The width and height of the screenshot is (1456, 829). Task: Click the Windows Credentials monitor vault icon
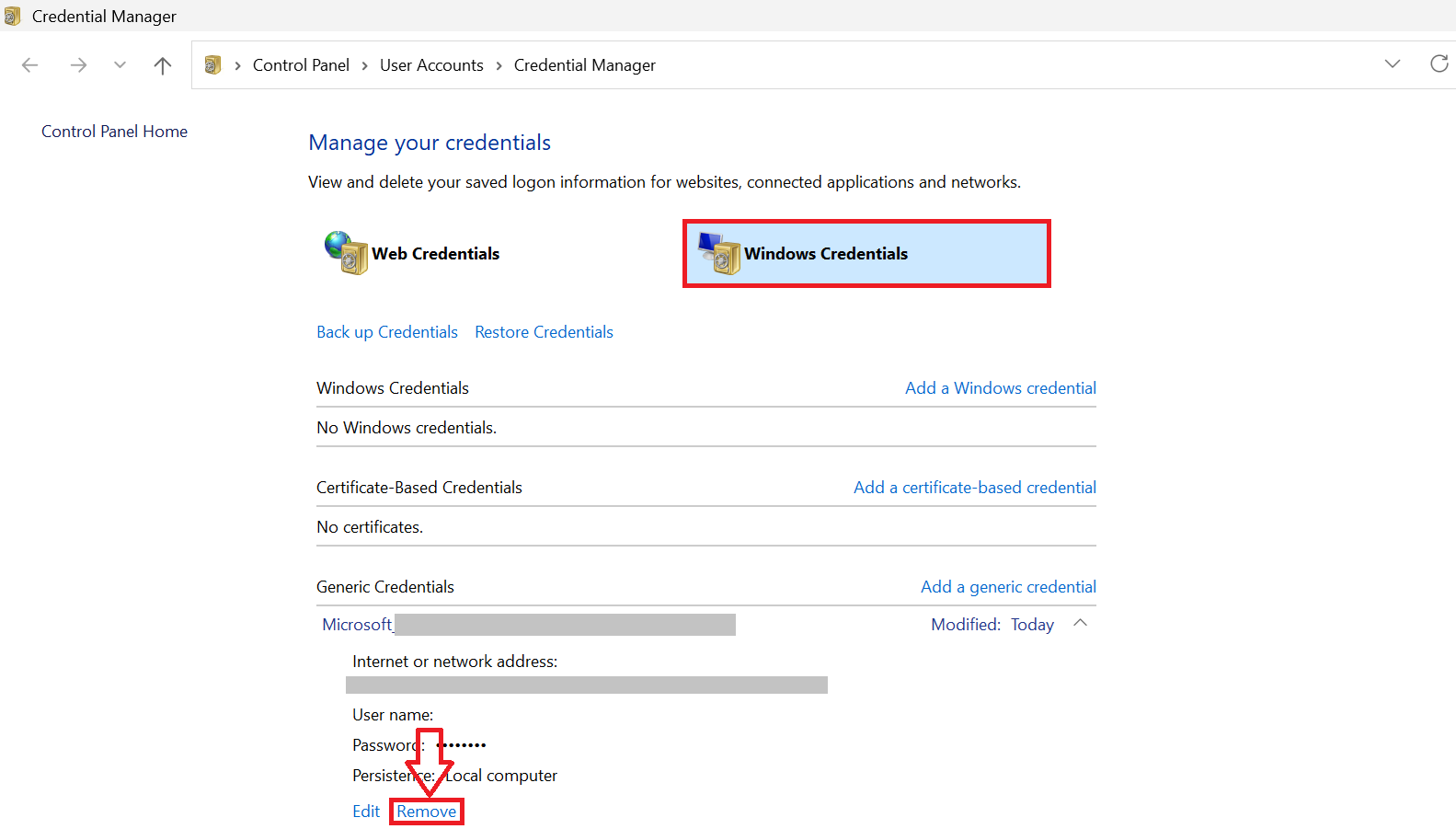click(x=719, y=253)
